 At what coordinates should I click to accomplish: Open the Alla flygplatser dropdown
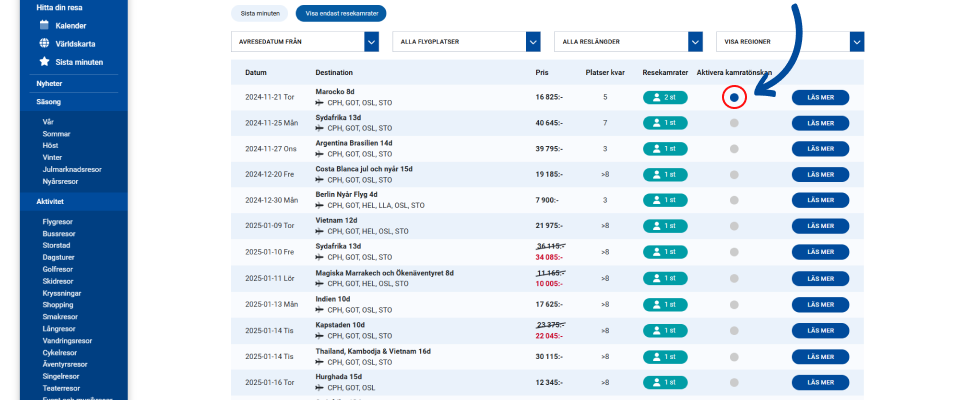(467, 42)
